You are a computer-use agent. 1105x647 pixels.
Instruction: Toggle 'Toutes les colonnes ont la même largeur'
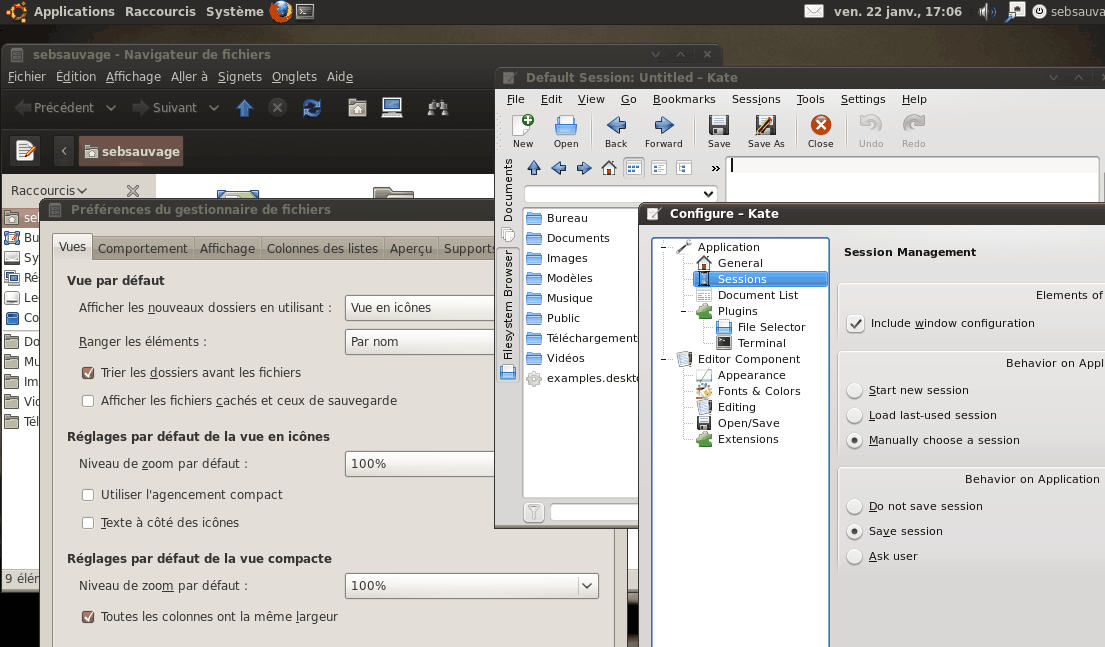pos(88,617)
